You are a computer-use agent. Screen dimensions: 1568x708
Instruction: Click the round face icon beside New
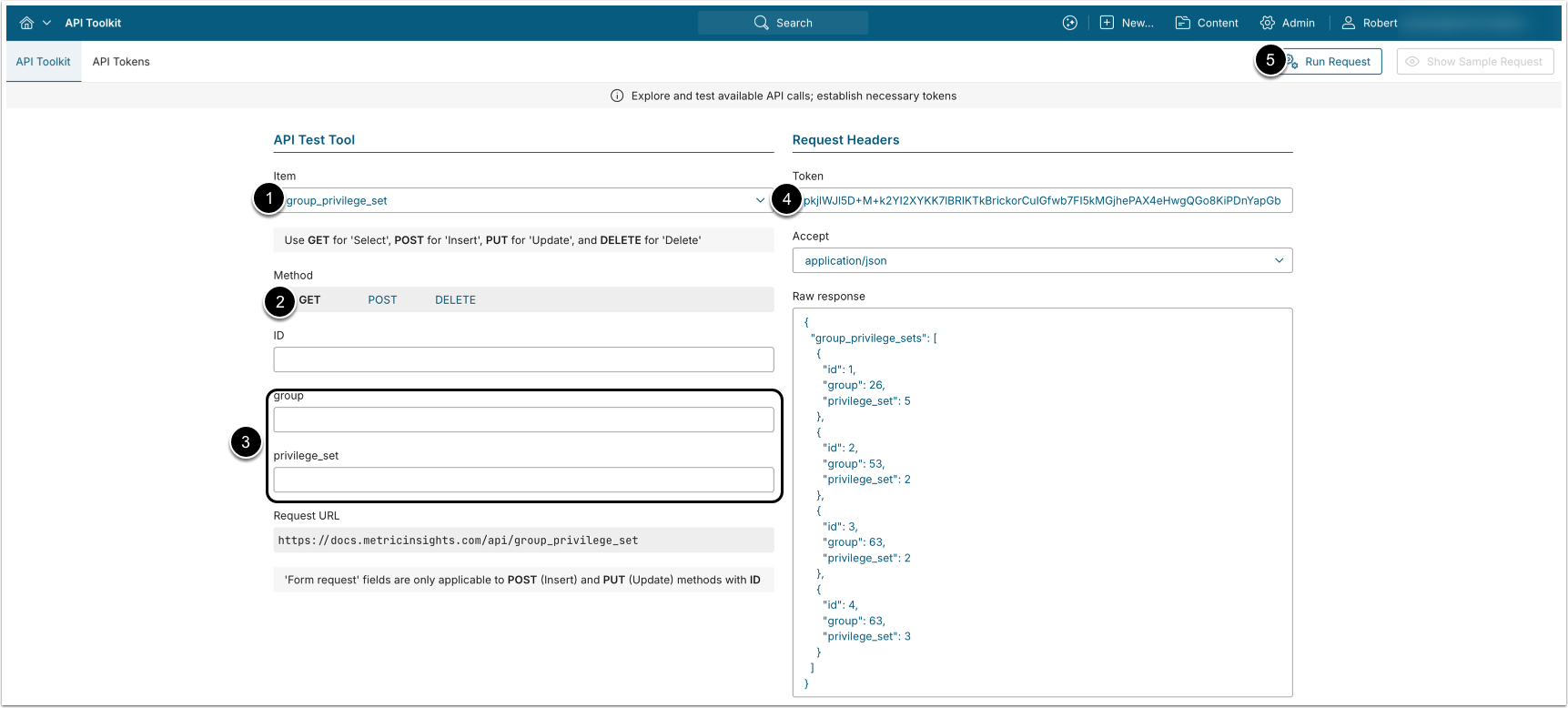(x=1070, y=23)
